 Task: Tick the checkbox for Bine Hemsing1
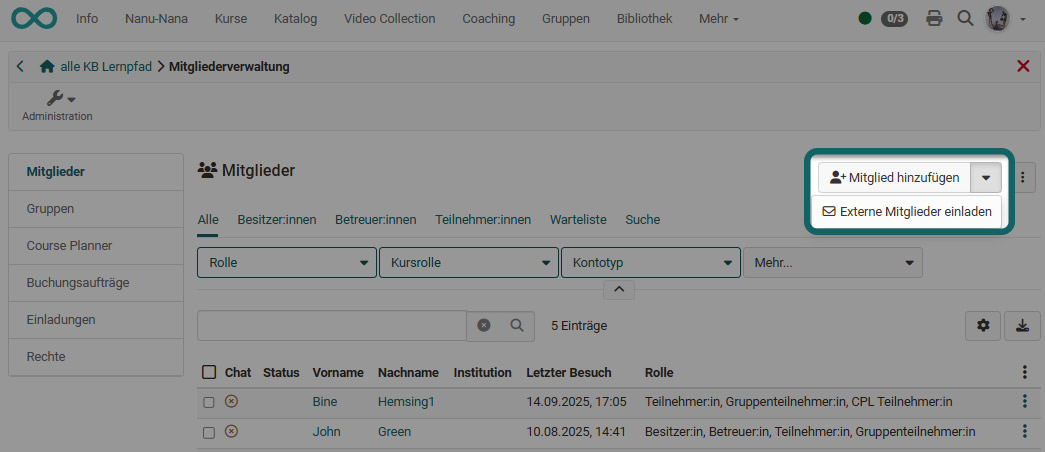209,402
